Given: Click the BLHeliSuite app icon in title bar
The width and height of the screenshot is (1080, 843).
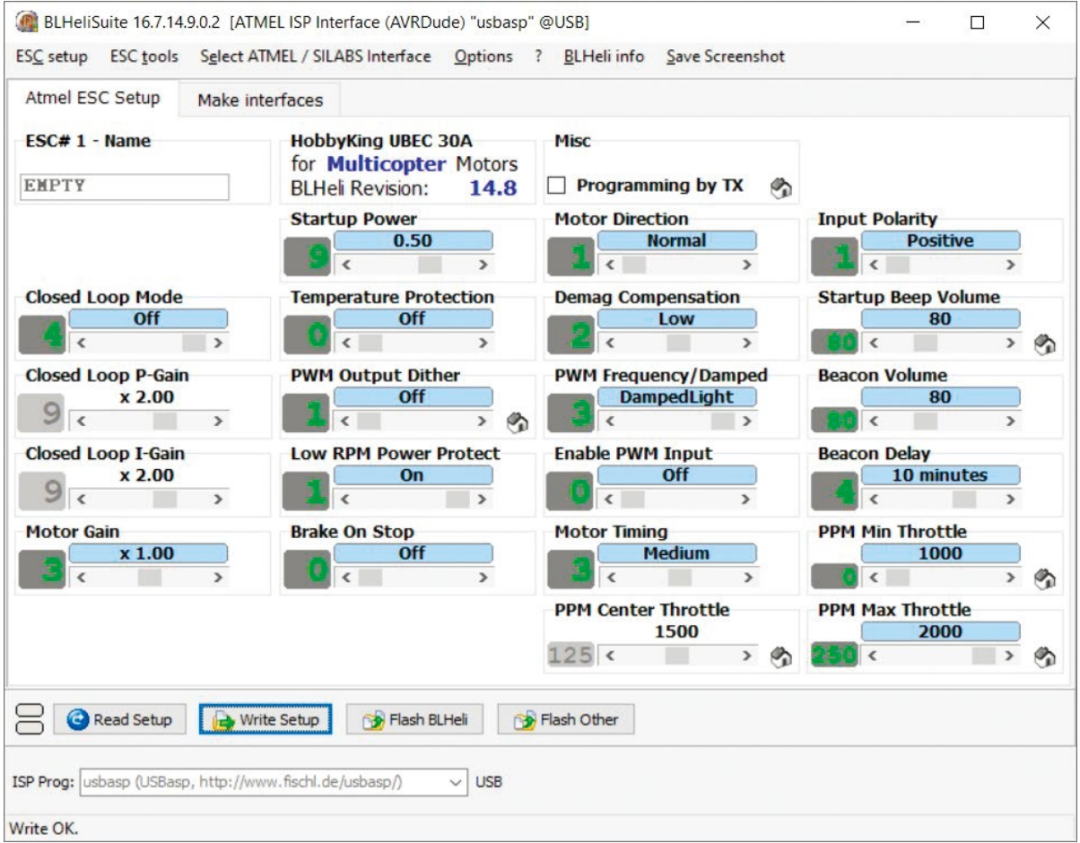Looking at the screenshot, I should click(27, 22).
